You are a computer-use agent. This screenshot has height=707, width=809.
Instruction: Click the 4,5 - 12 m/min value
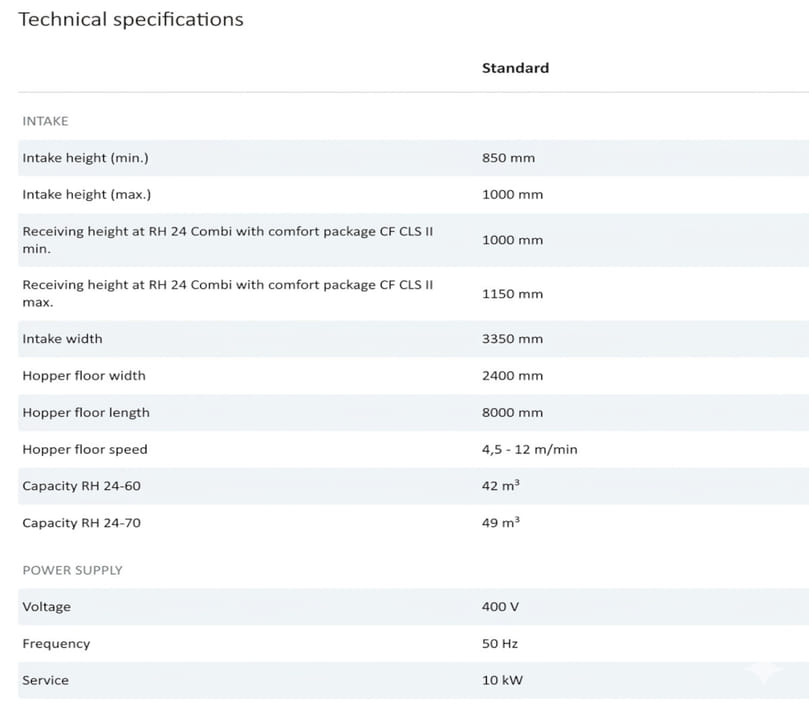point(529,450)
